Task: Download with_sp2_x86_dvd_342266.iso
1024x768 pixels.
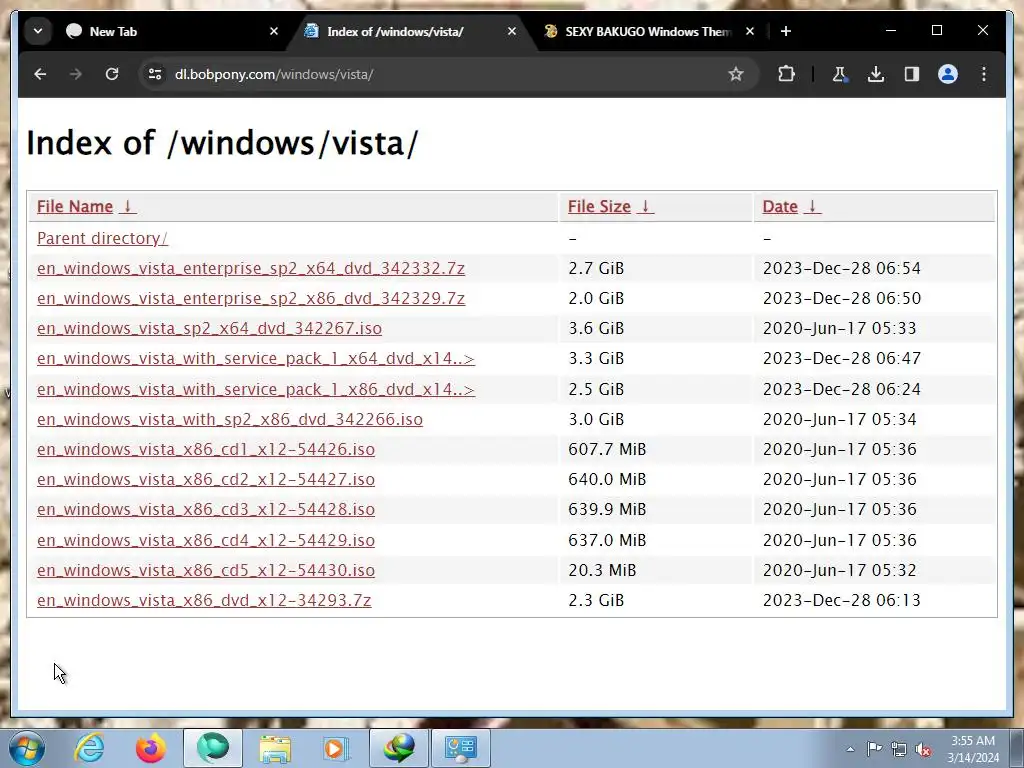Action: pyautogui.click(x=230, y=419)
